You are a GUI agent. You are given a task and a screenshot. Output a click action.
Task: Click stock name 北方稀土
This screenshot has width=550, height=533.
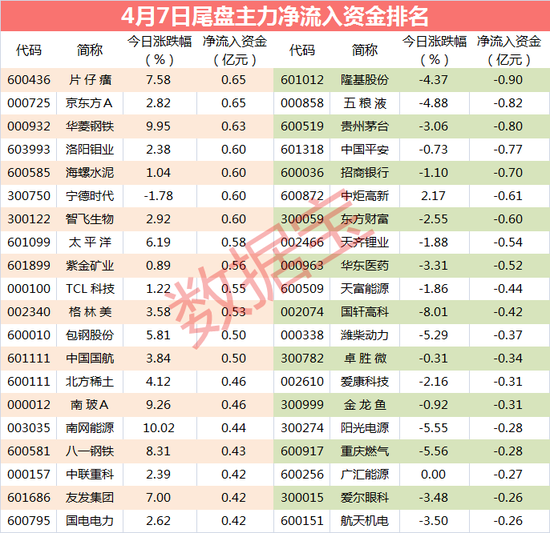click(90, 382)
